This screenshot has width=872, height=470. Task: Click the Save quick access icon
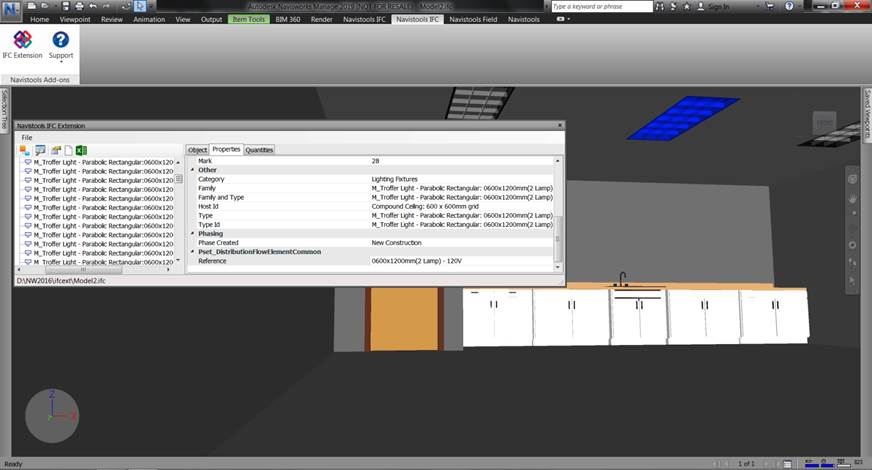tap(66, 6)
